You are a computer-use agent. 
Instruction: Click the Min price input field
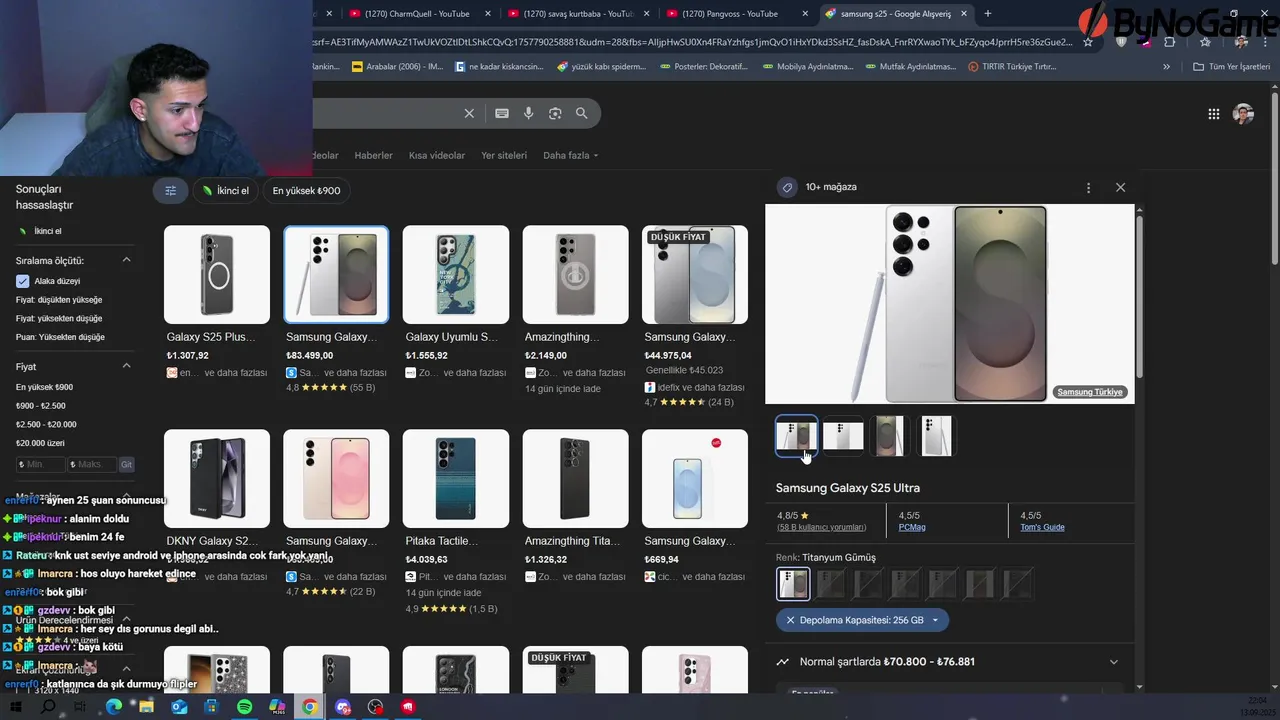click(40, 465)
